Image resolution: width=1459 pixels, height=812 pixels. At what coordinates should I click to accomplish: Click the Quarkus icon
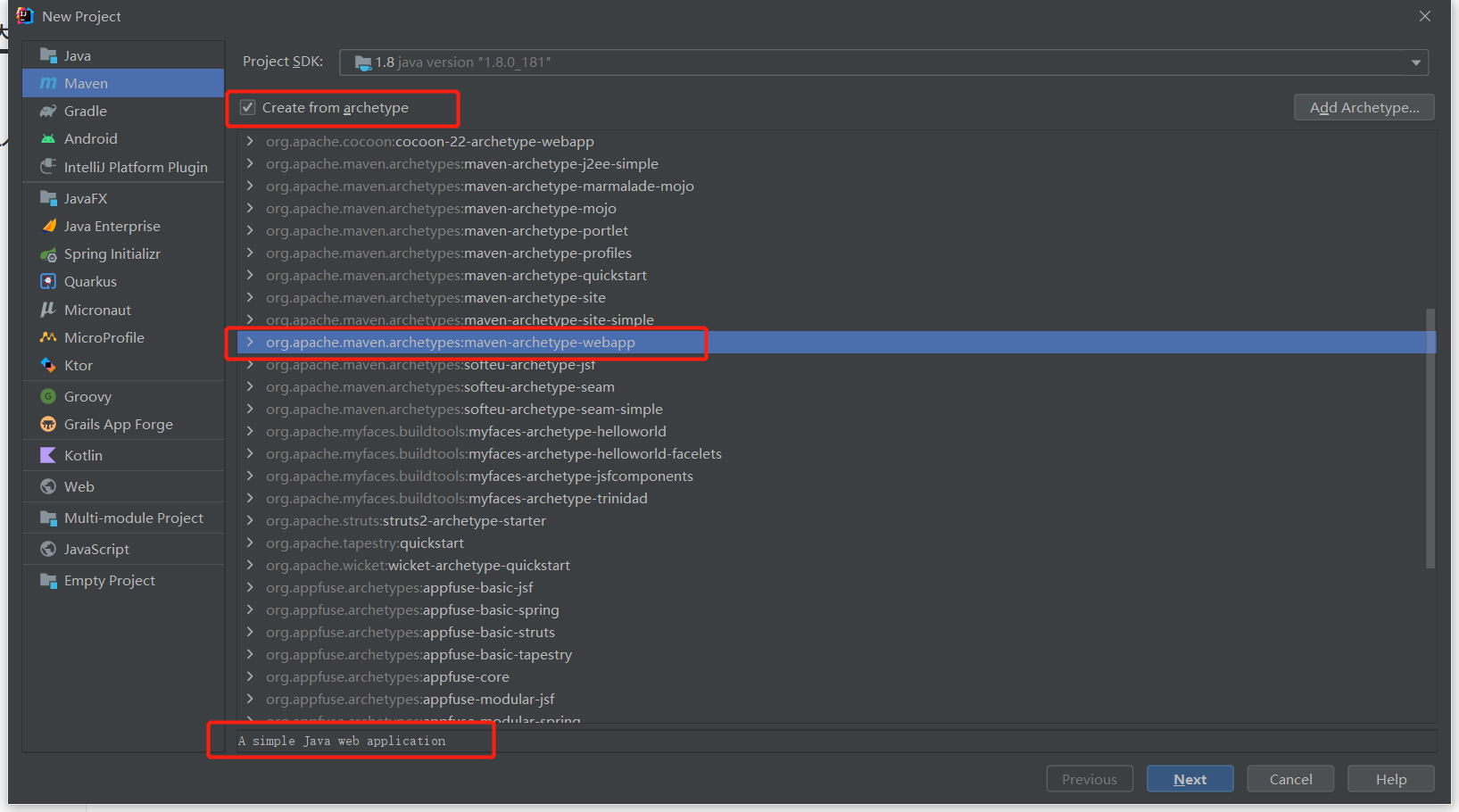pyautogui.click(x=48, y=281)
